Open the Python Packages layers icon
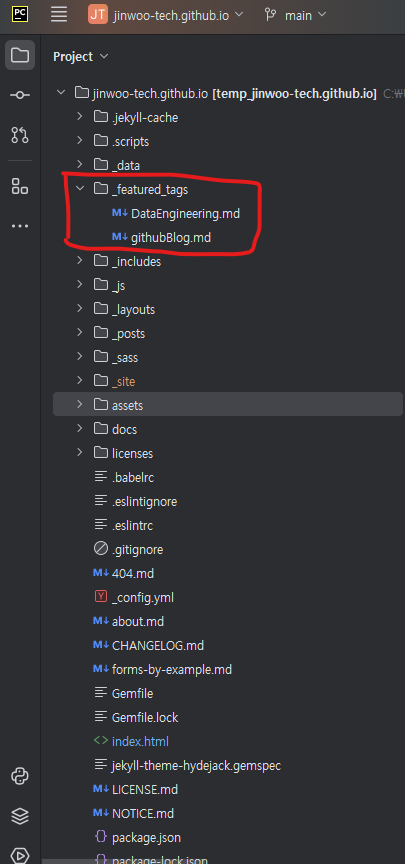The image size is (405, 864). pyautogui.click(x=20, y=816)
